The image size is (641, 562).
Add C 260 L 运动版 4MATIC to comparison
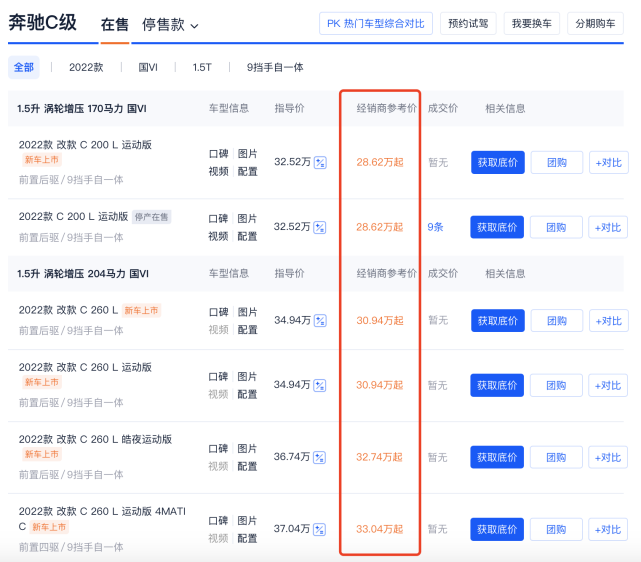(x=608, y=530)
